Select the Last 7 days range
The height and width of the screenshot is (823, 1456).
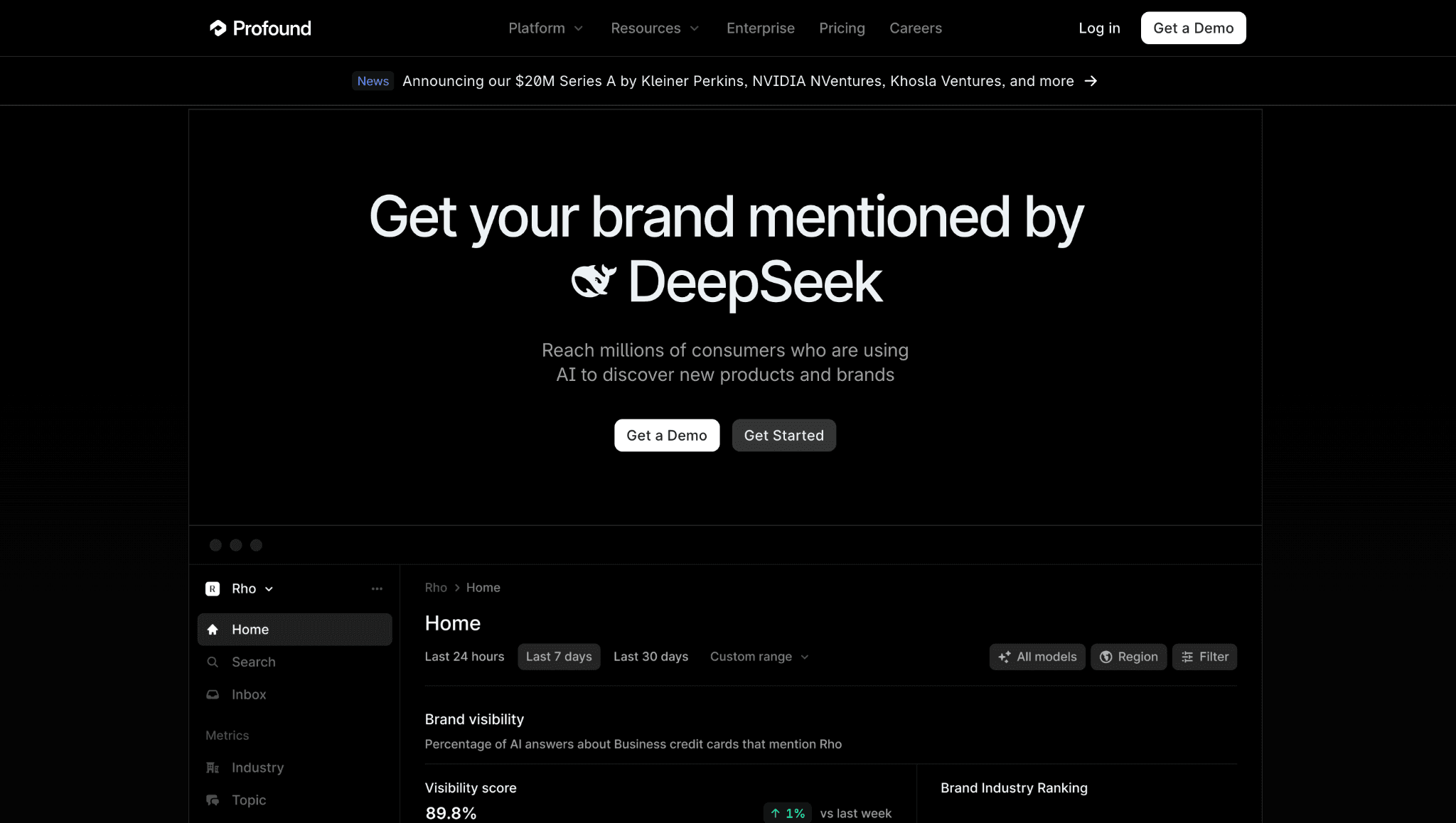tap(559, 657)
